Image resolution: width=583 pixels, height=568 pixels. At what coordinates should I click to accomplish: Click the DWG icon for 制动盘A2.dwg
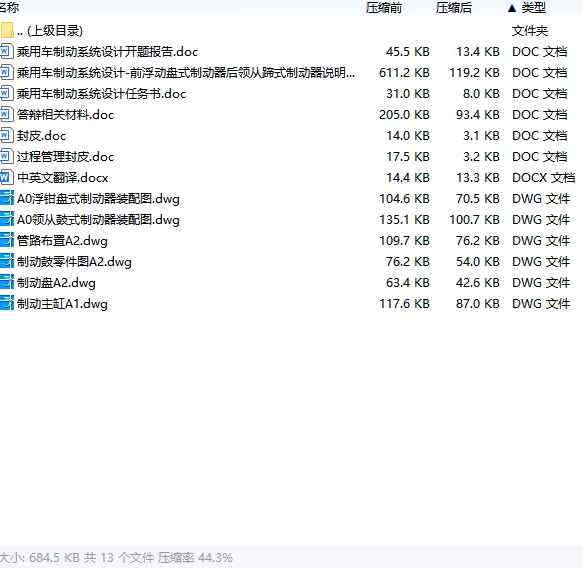tap(7, 283)
